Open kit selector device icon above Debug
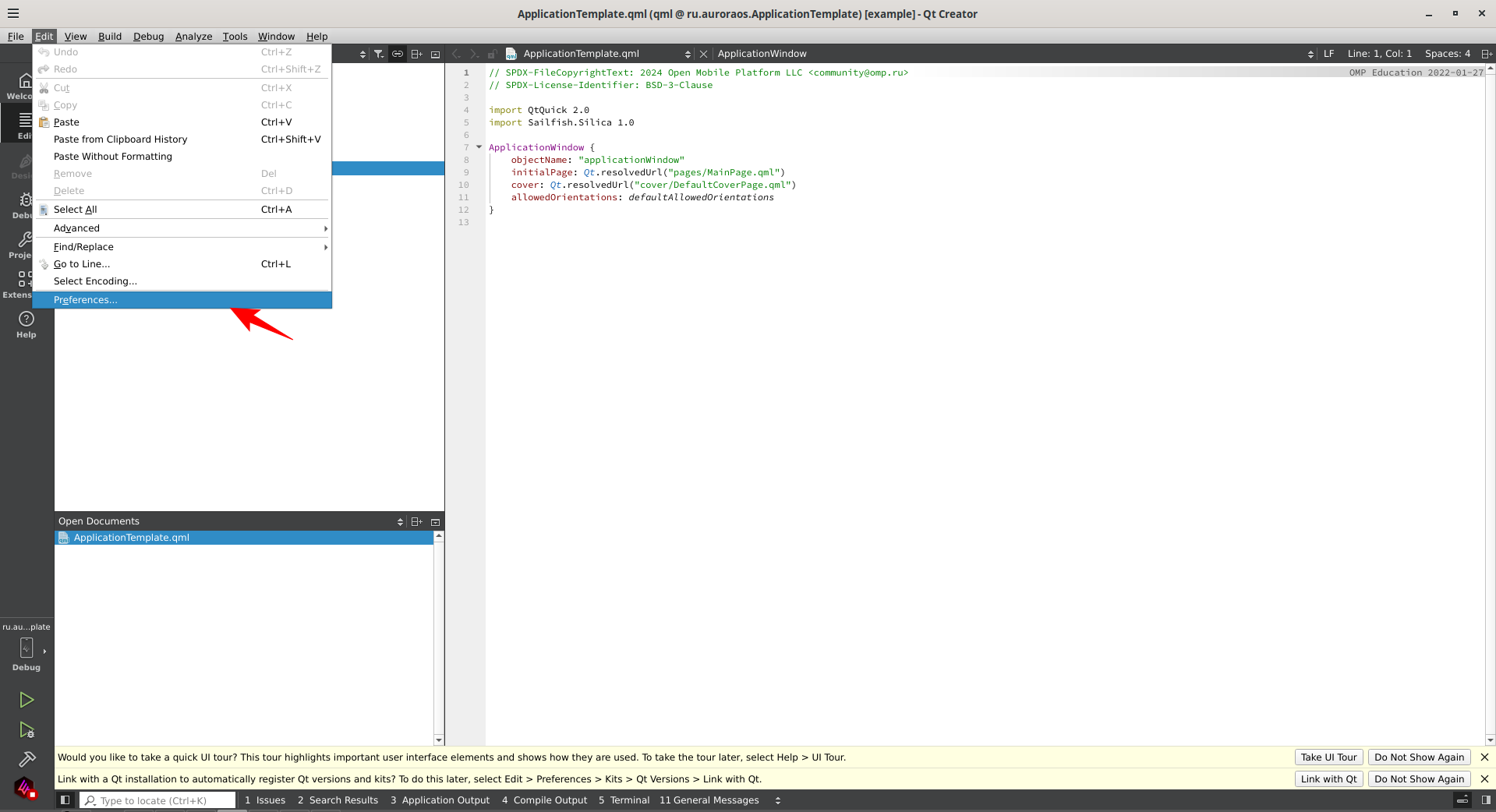1496x812 pixels. [27, 648]
